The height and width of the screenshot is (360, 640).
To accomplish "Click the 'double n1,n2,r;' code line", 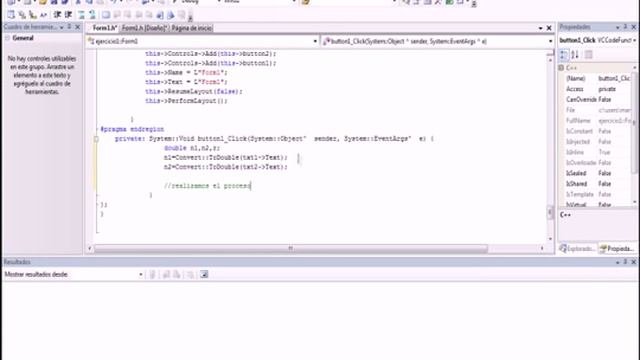I will (x=192, y=148).
